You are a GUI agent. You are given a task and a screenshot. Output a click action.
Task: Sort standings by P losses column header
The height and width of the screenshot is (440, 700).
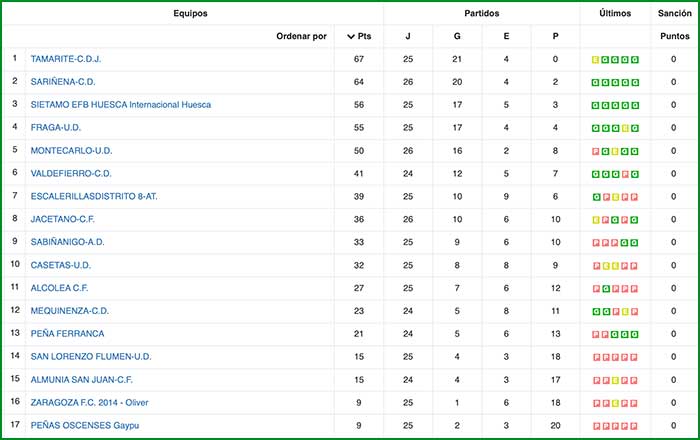pyautogui.click(x=555, y=36)
